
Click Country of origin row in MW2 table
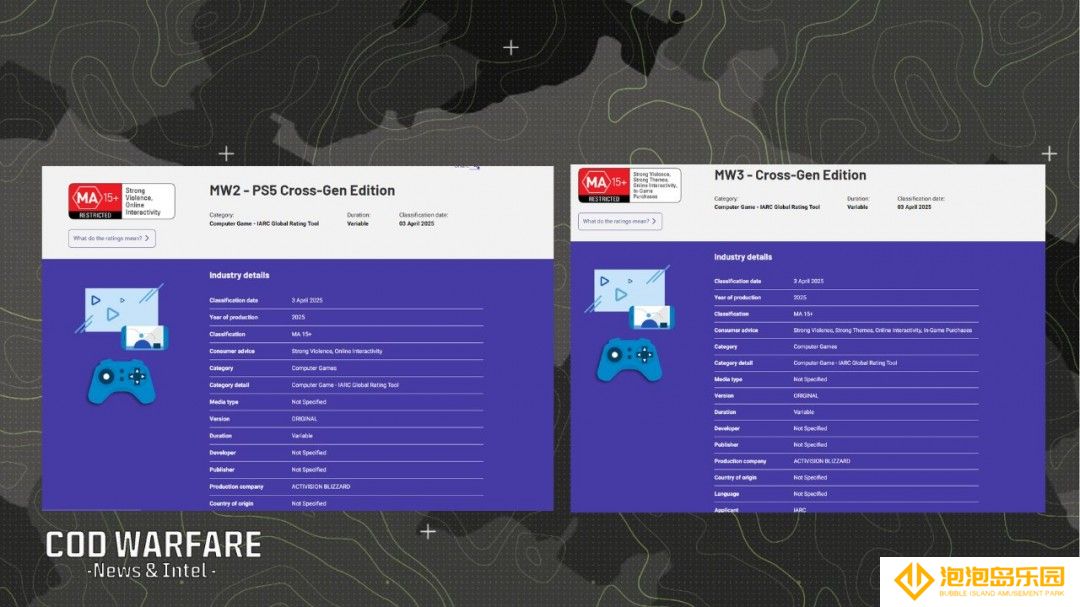[346, 504]
